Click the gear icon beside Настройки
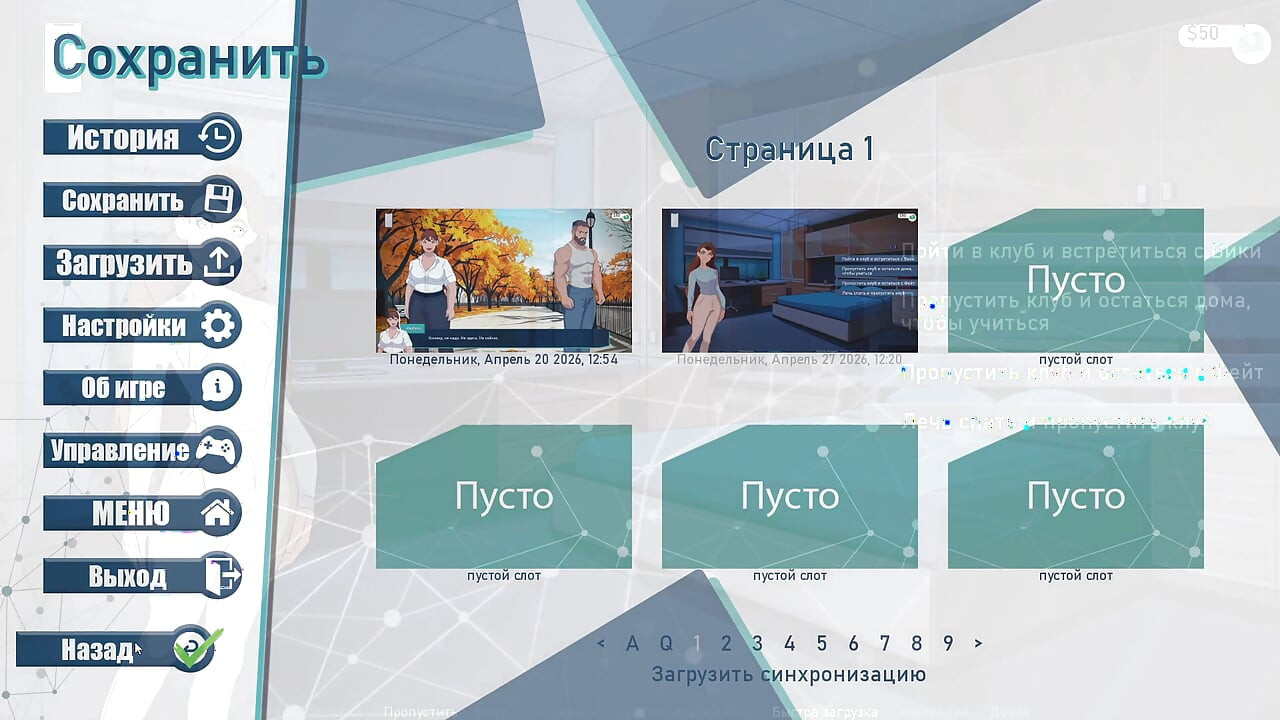Image resolution: width=1280 pixels, height=720 pixels. pyautogui.click(x=217, y=326)
